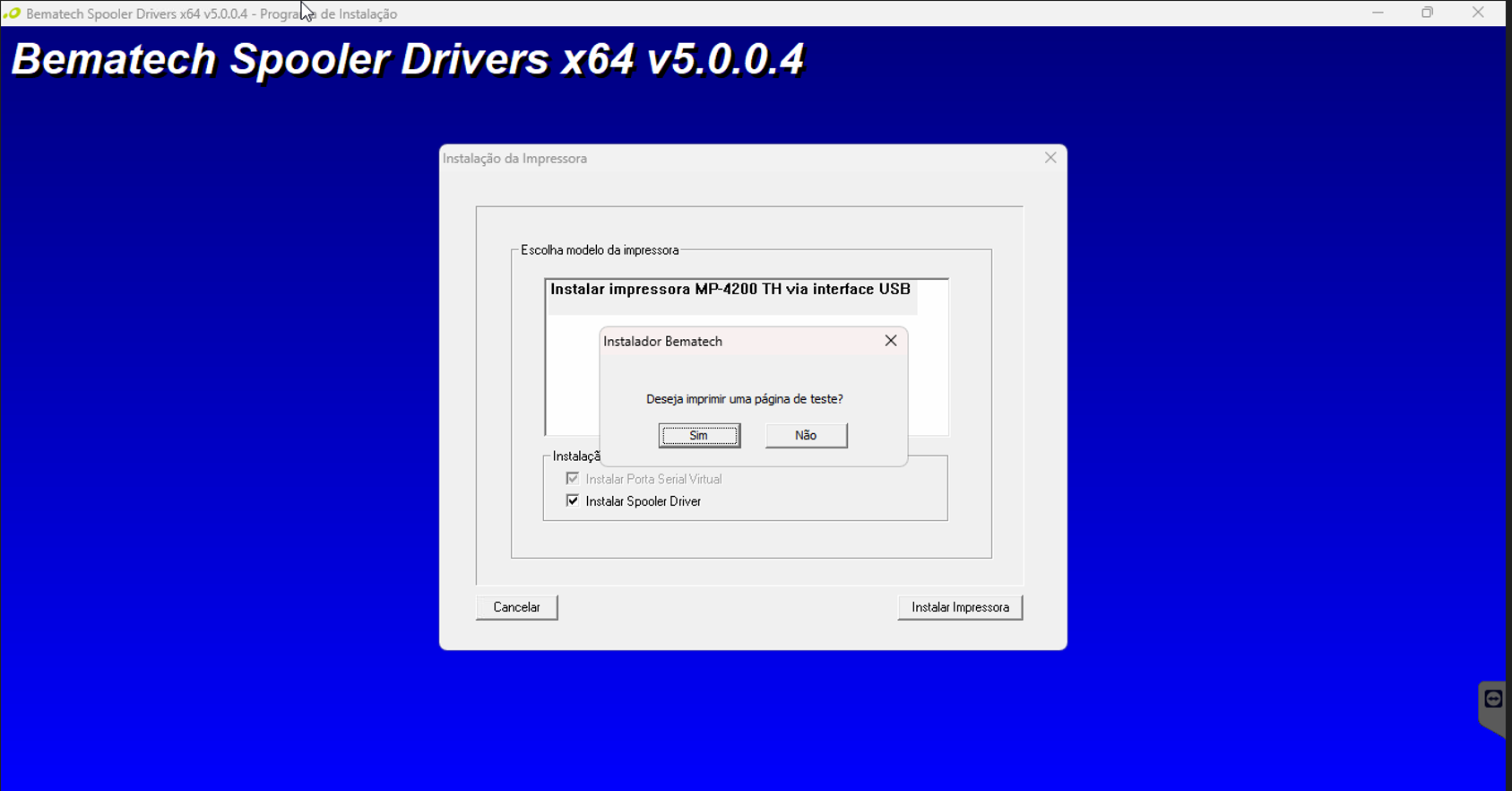Close the Instalador Bematech dialog
This screenshot has height=791, width=1512.
click(x=891, y=341)
